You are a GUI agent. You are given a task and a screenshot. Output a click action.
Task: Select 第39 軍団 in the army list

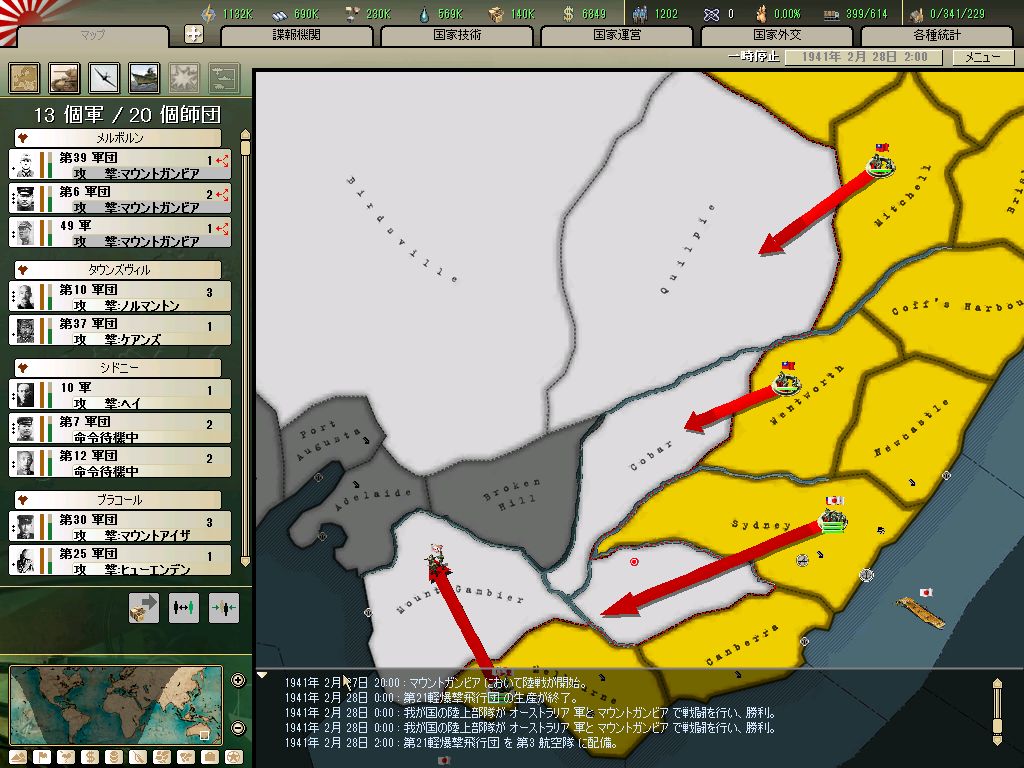click(120, 165)
